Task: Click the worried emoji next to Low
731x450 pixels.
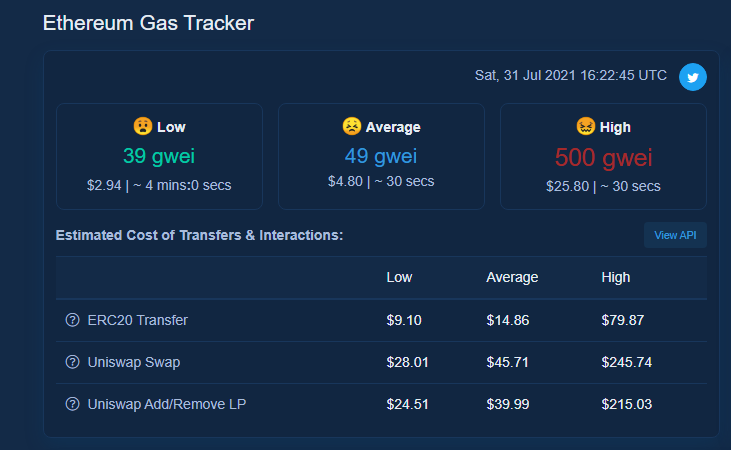Action: 143,126
